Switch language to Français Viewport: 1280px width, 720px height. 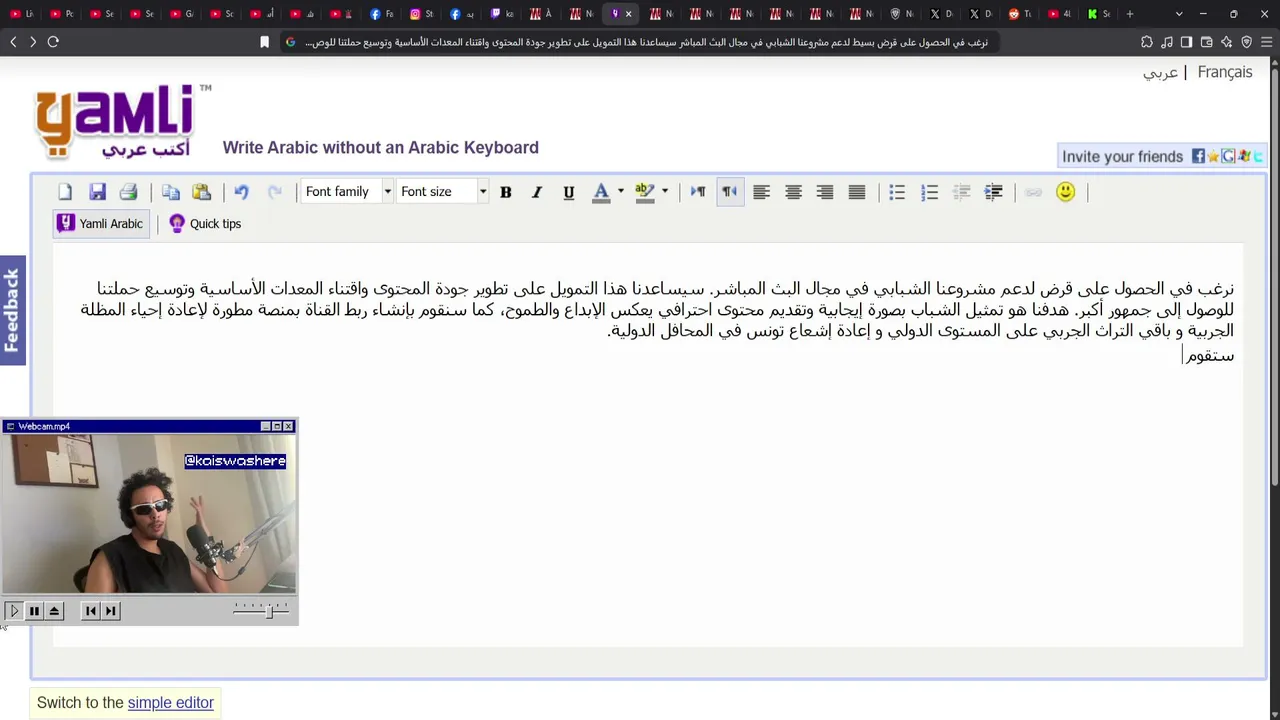(1225, 72)
